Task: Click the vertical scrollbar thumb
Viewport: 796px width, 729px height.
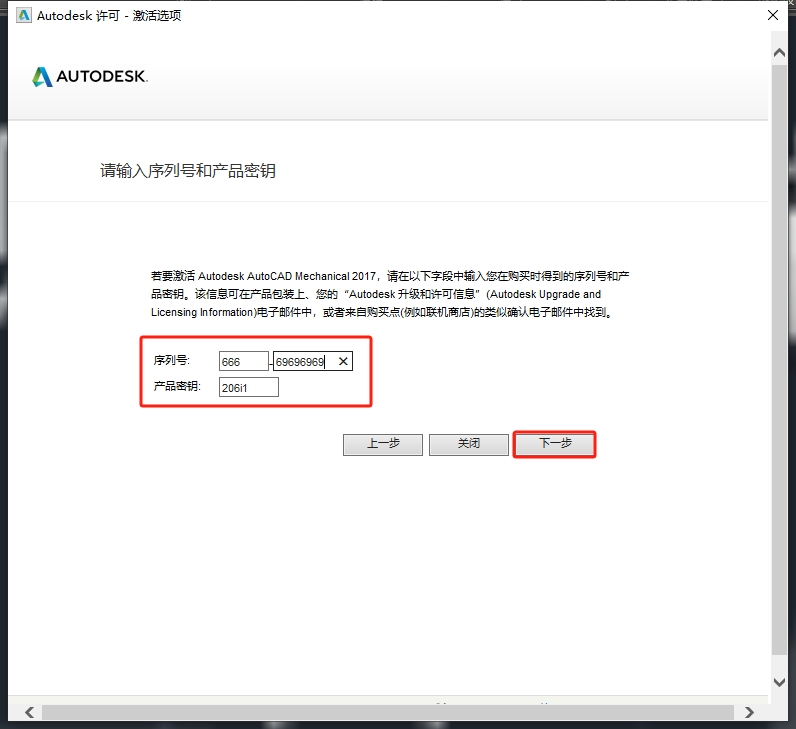Action: [781, 360]
